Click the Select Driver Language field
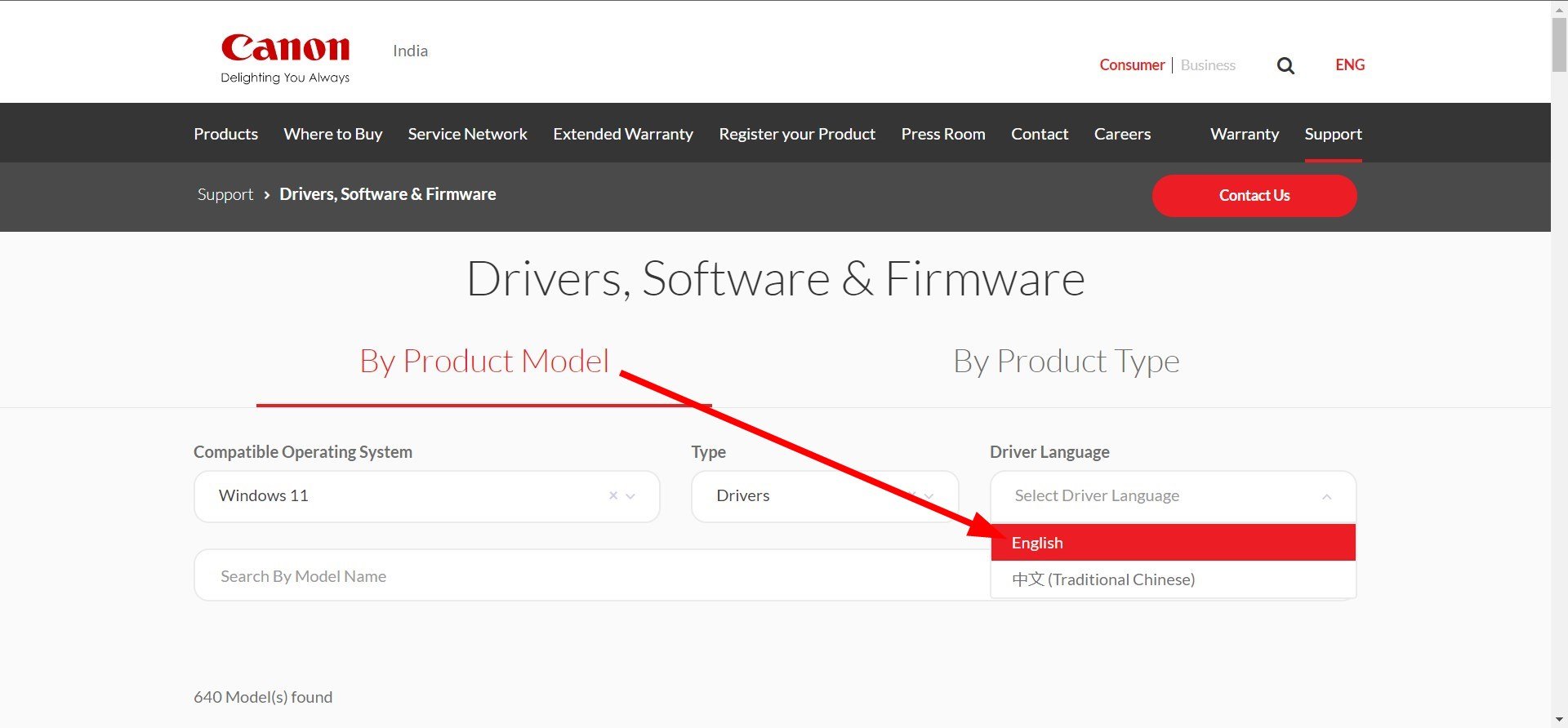The image size is (1568, 728). click(1173, 496)
